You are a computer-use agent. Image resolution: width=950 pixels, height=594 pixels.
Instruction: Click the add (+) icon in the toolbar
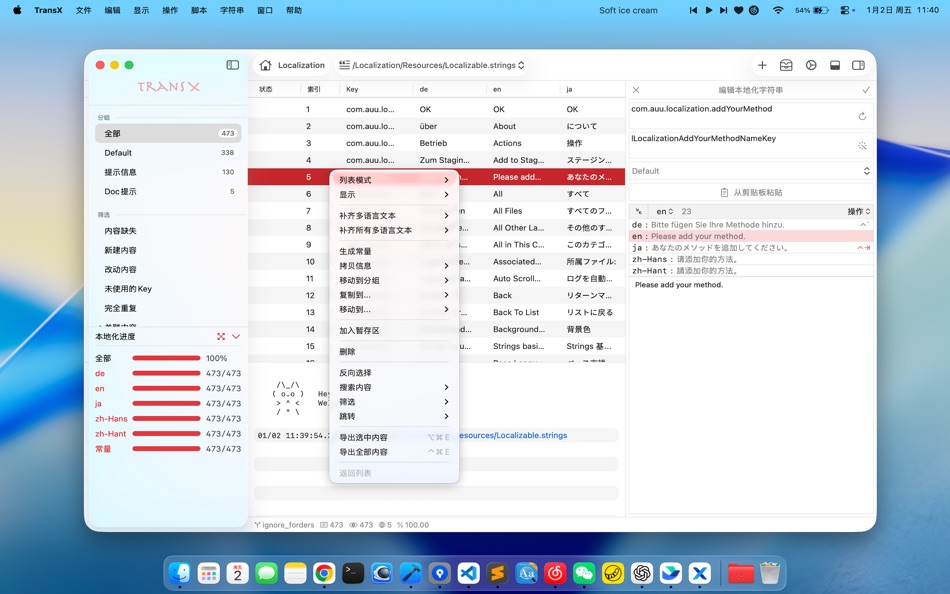(x=762, y=64)
